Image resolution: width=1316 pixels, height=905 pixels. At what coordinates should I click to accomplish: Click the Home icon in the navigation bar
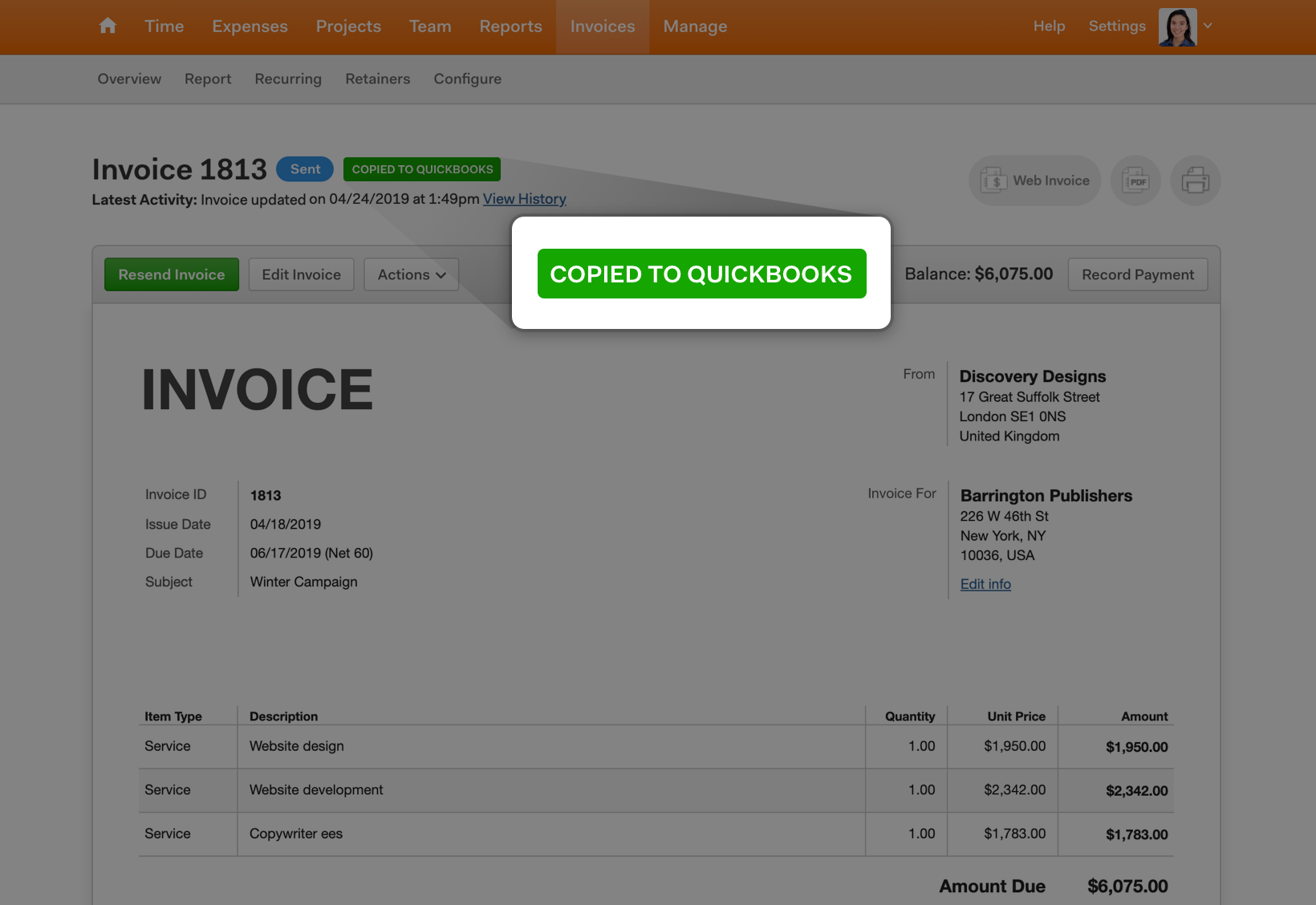[x=107, y=26]
